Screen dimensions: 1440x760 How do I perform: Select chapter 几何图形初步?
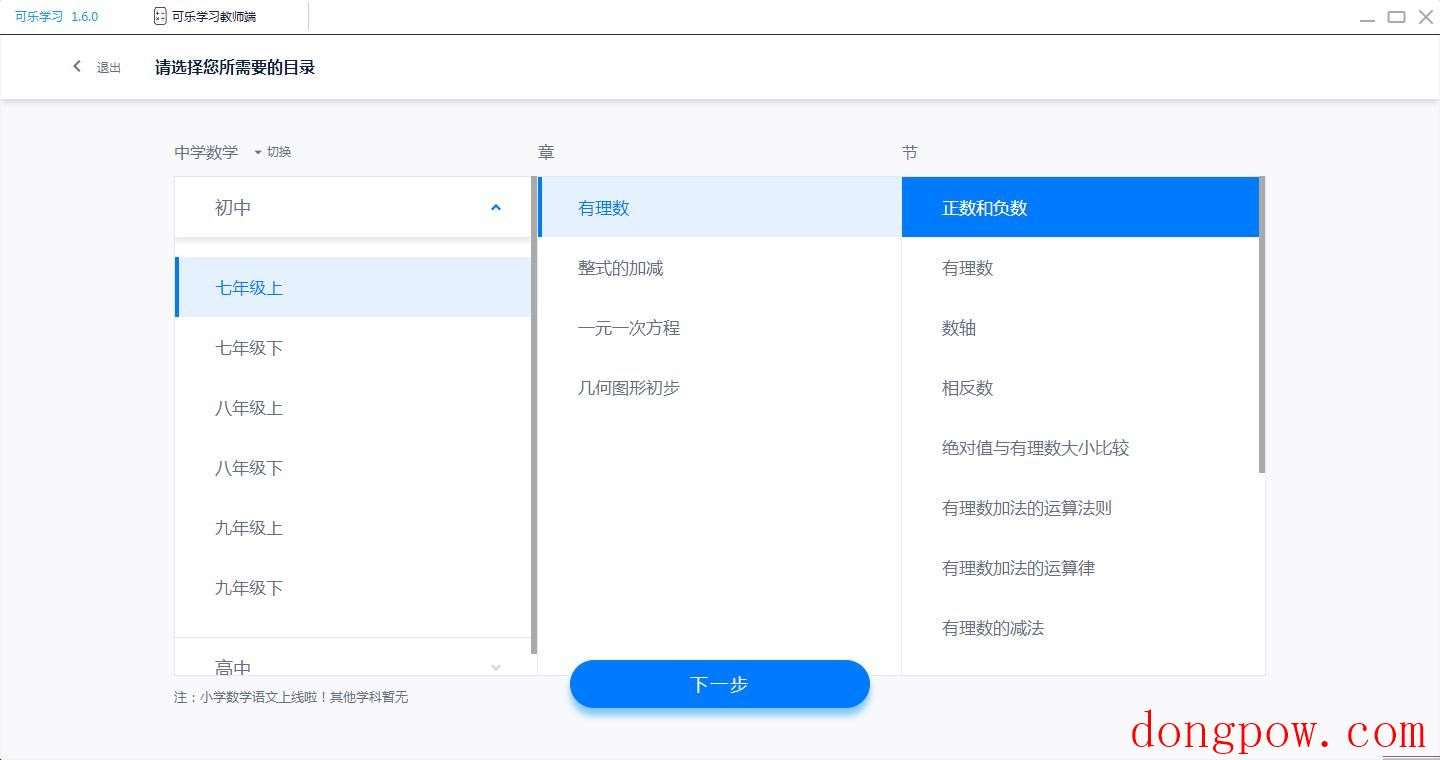coord(720,388)
